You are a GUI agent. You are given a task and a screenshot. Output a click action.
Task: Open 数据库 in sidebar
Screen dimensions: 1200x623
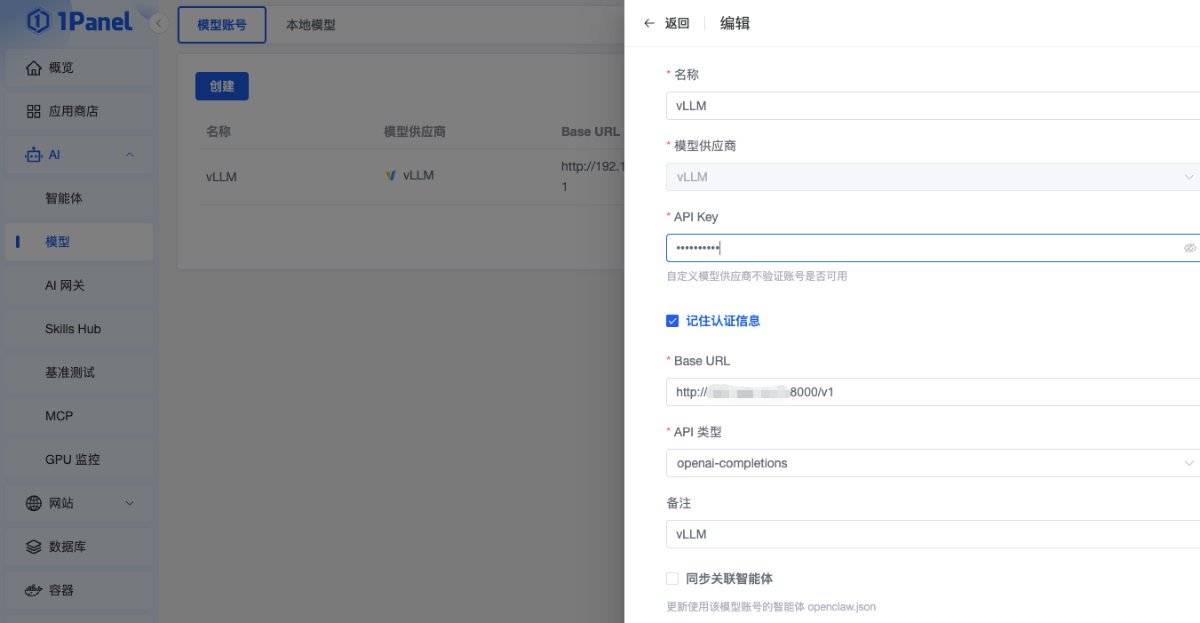point(79,547)
